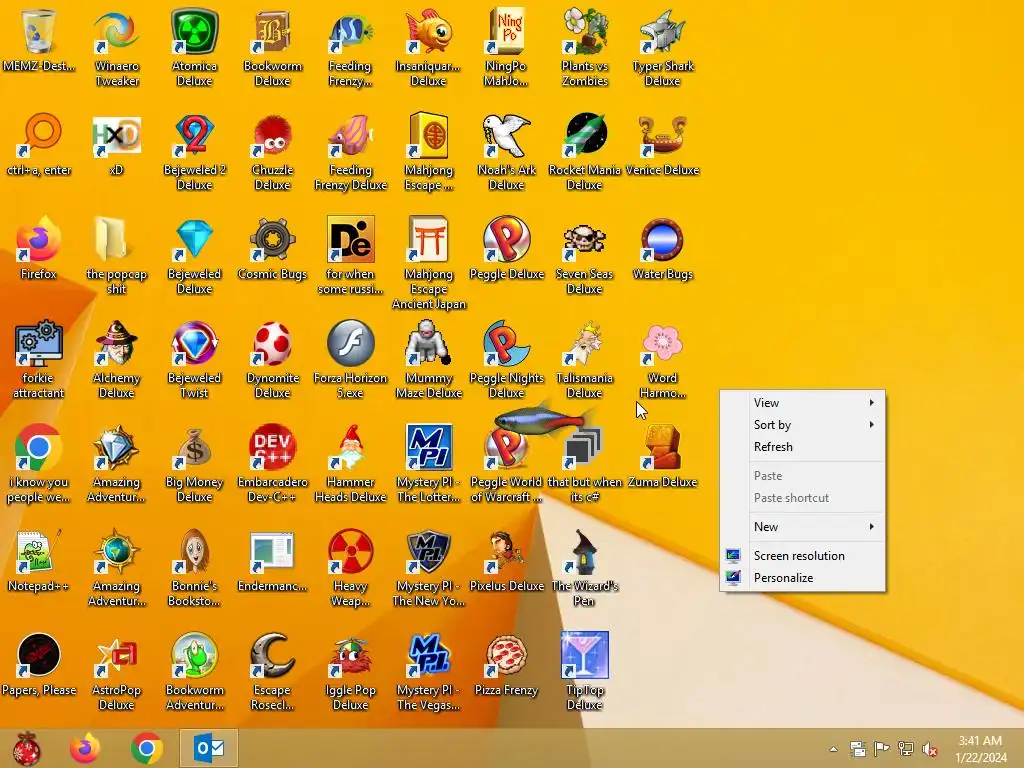Show hidden tray icons arrow
This screenshot has height=768, width=1024.
pyautogui.click(x=833, y=749)
